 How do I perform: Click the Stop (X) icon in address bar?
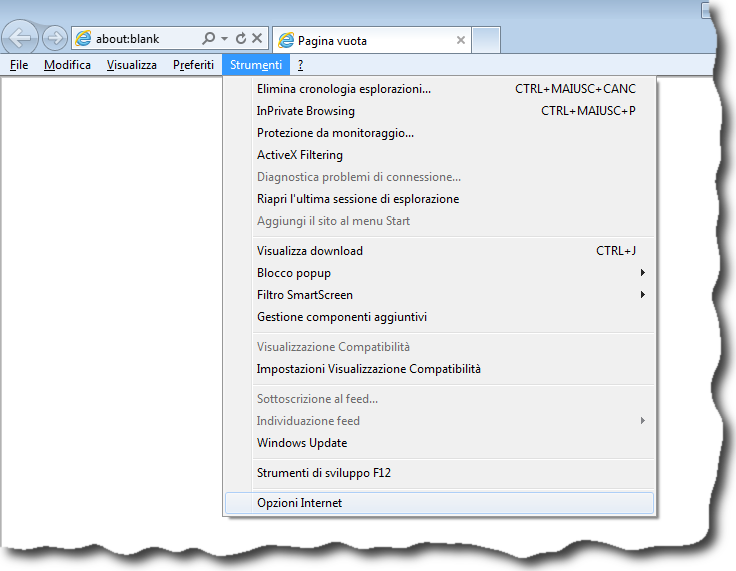tap(257, 39)
